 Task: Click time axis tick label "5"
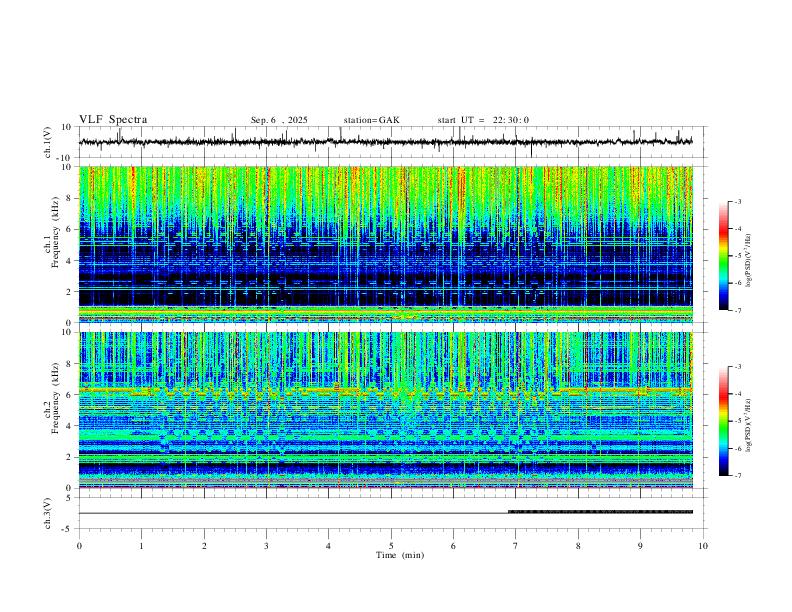coord(391,546)
